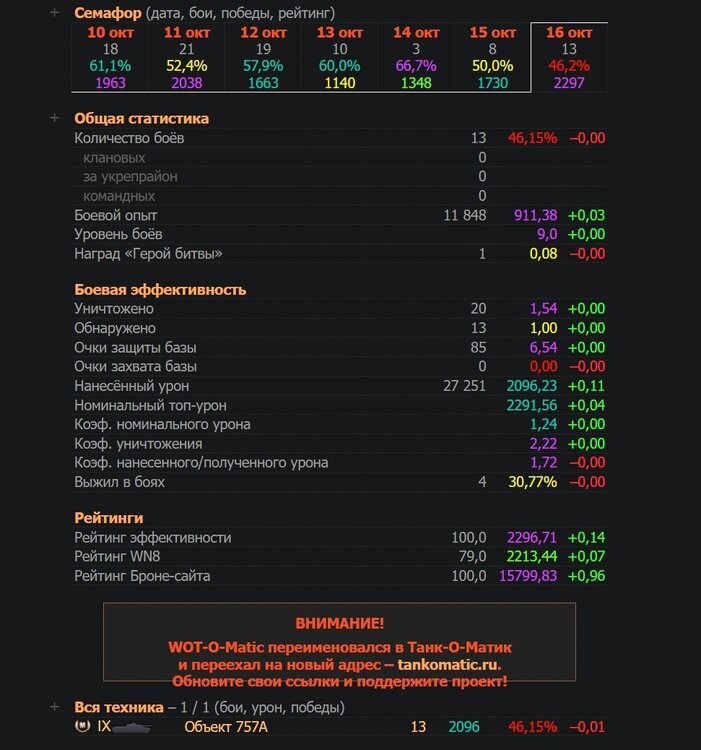Click the Коэф. нанесенного/полученного урона label
Screen dimensions: 701x750
[201, 463]
